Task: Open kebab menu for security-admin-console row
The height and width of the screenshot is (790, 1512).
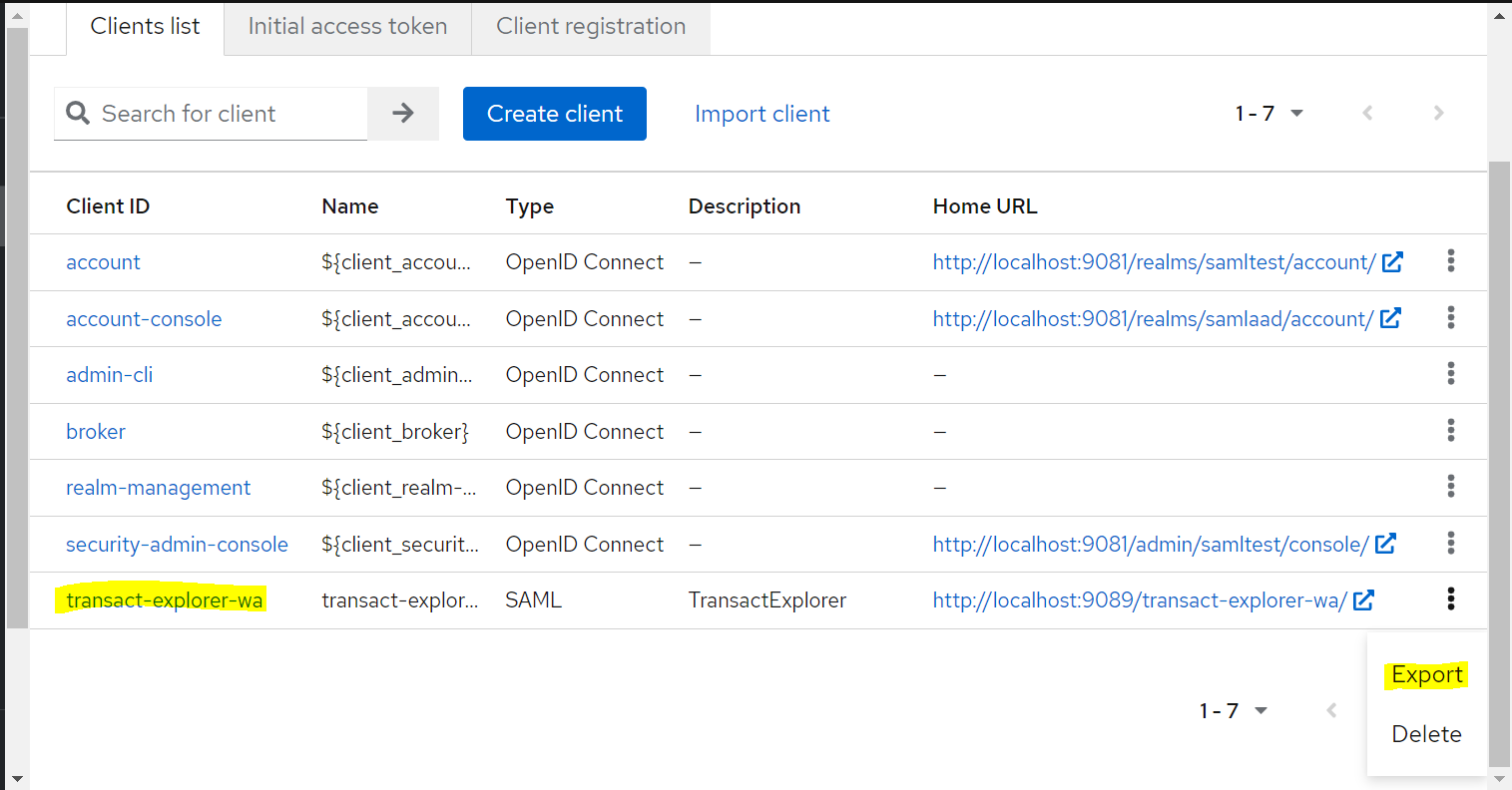Action: [1450, 544]
